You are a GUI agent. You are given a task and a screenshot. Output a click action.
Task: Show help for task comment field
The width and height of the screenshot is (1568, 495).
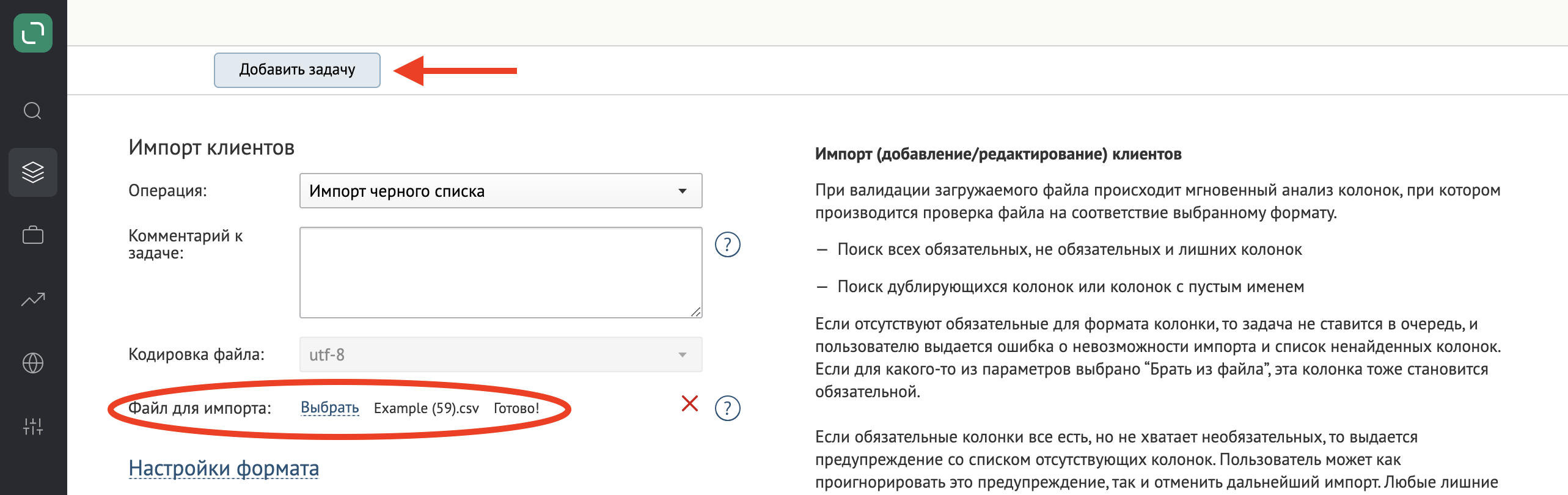[728, 244]
